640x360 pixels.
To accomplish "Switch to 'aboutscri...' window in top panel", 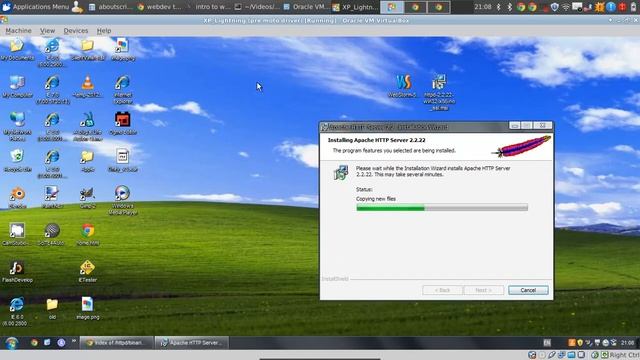I will pos(110,7).
